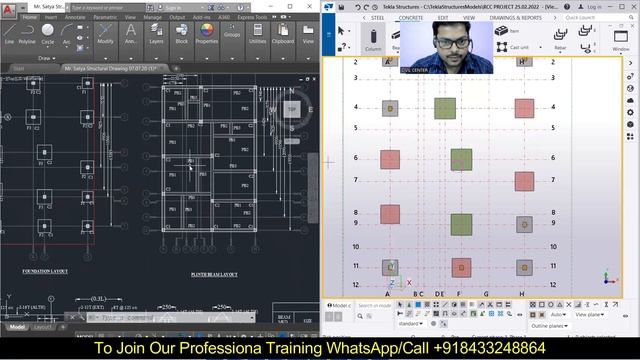Open the Block panel in AutoCAD
Screen dimensions: 640x360
182,34
